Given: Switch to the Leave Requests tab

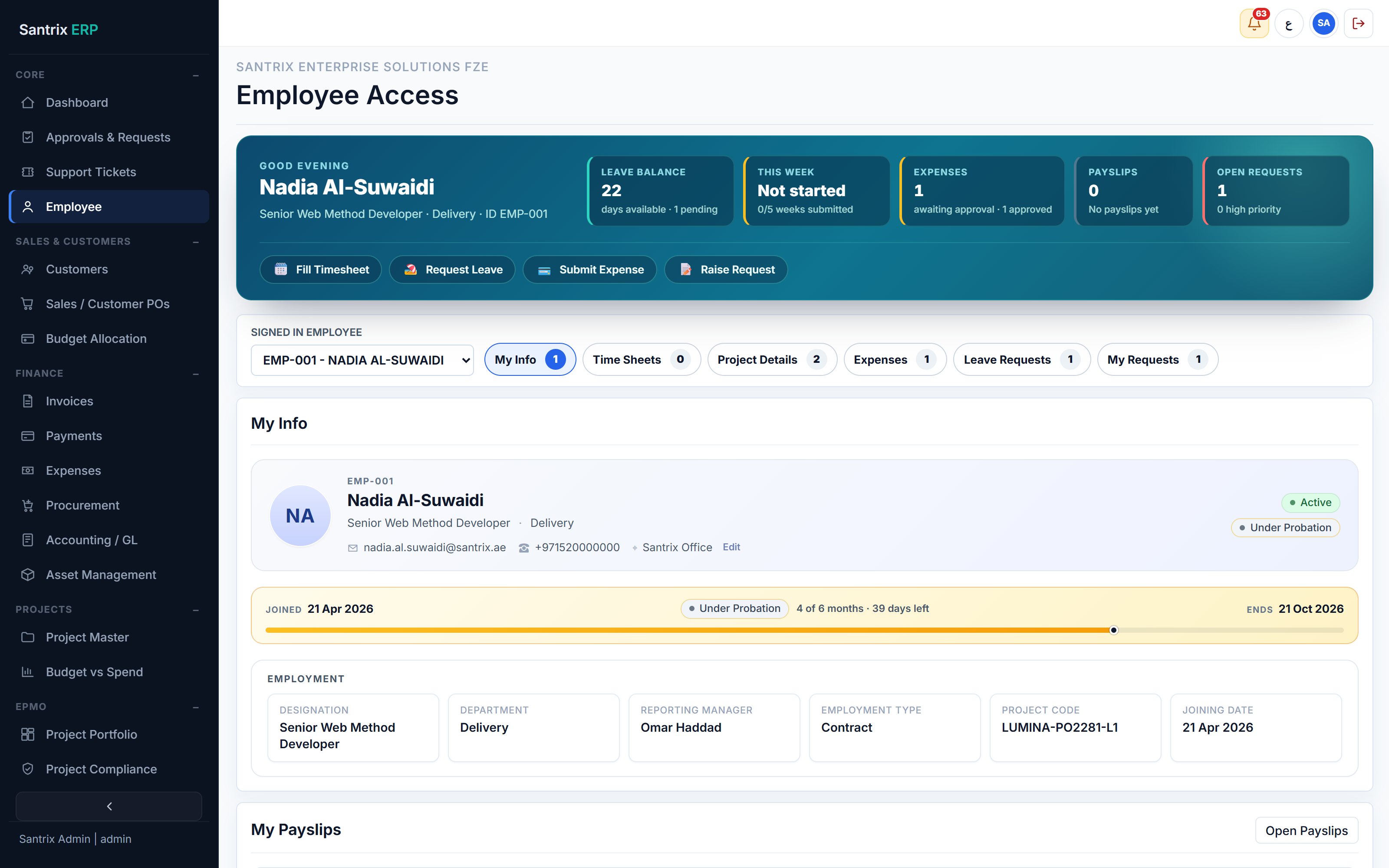Looking at the screenshot, I should [x=1022, y=359].
